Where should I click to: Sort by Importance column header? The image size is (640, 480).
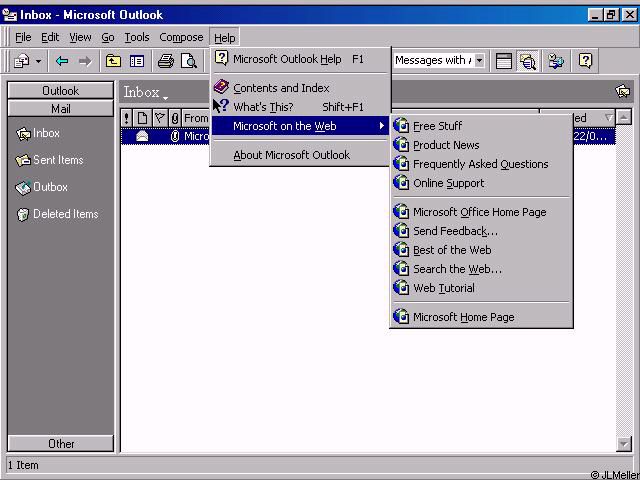(x=127, y=118)
